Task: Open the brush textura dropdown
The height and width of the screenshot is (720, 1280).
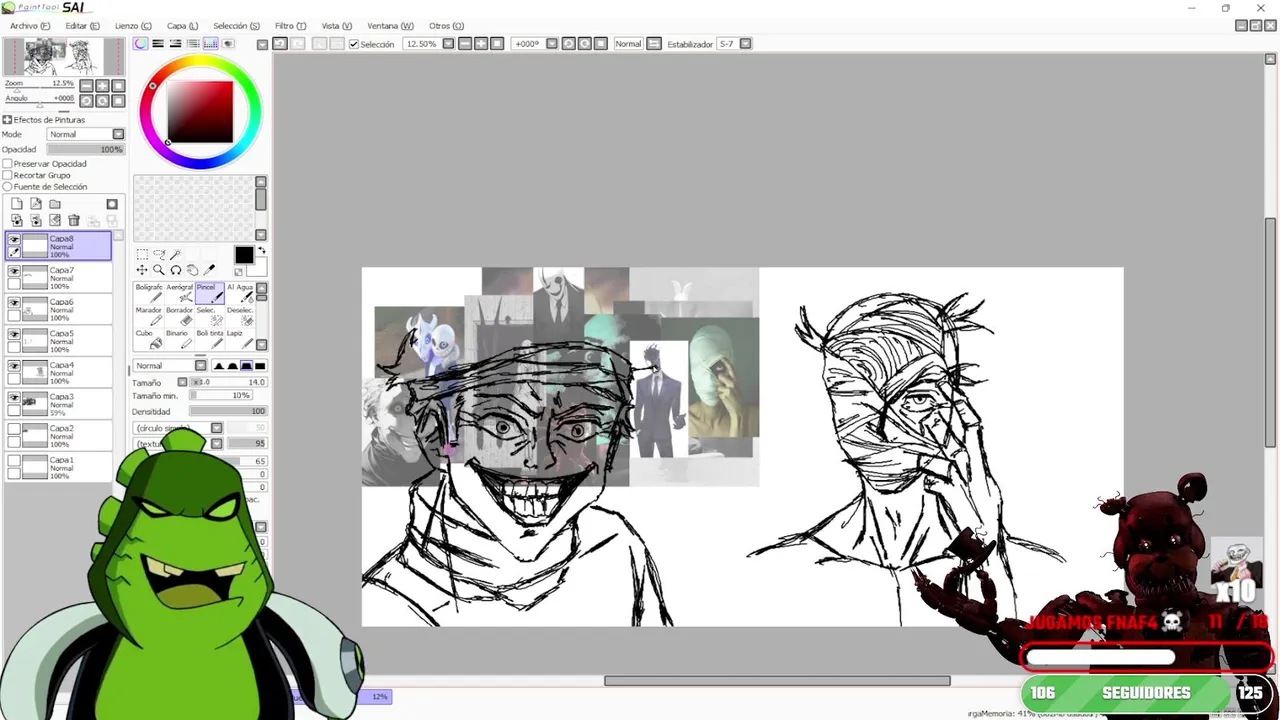Action: coord(216,443)
